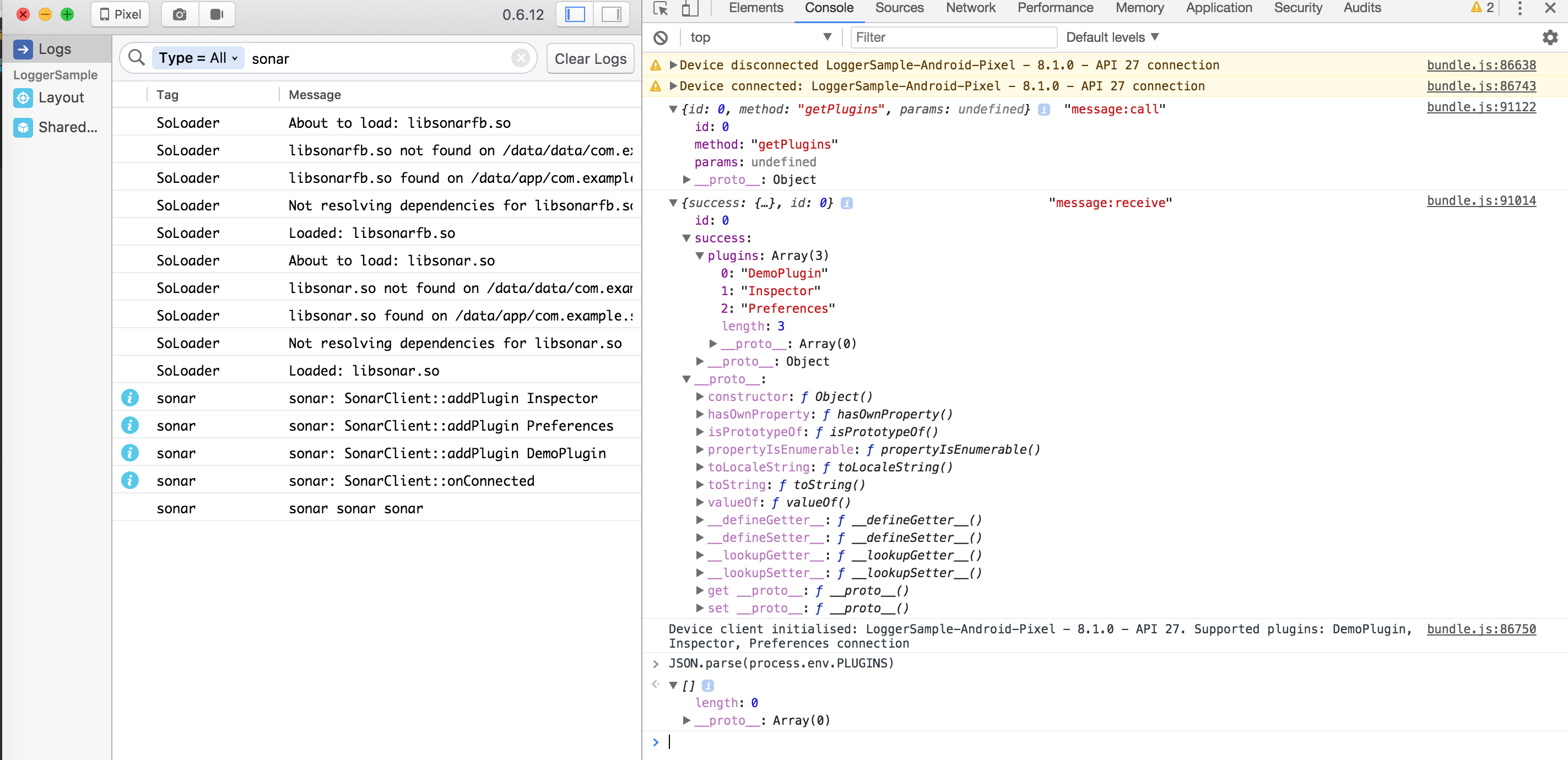Open the DevTools settings gear
The image size is (1568, 760).
(x=1549, y=37)
